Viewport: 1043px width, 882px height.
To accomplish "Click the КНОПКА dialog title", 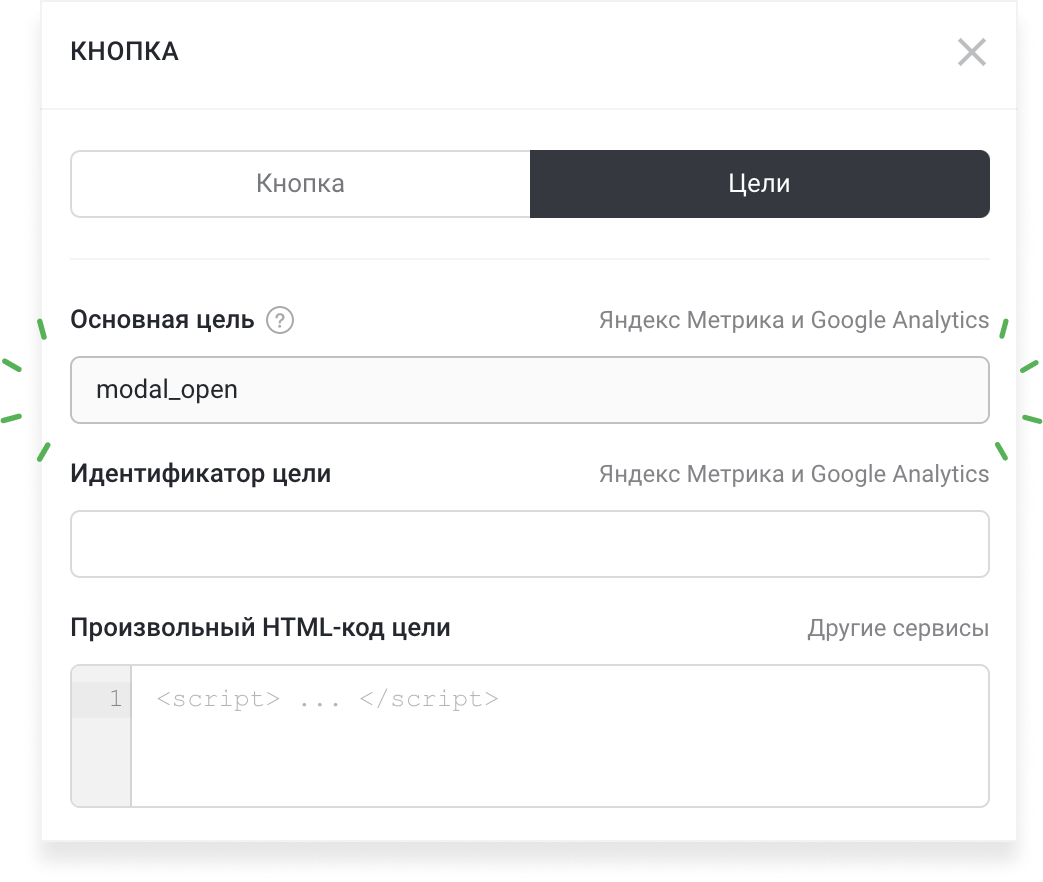I will pyautogui.click(x=124, y=51).
